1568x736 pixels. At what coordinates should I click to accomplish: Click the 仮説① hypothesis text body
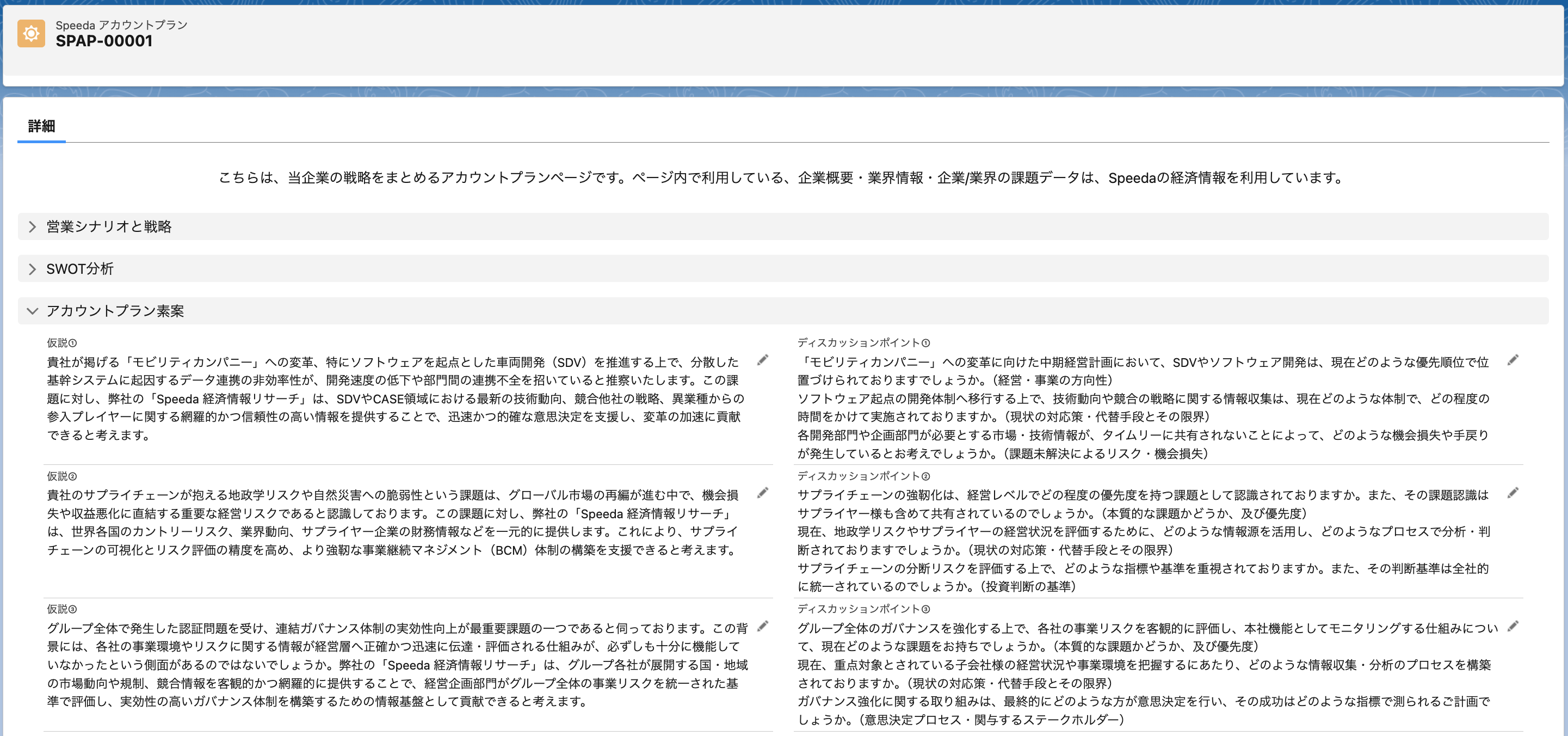[396, 398]
